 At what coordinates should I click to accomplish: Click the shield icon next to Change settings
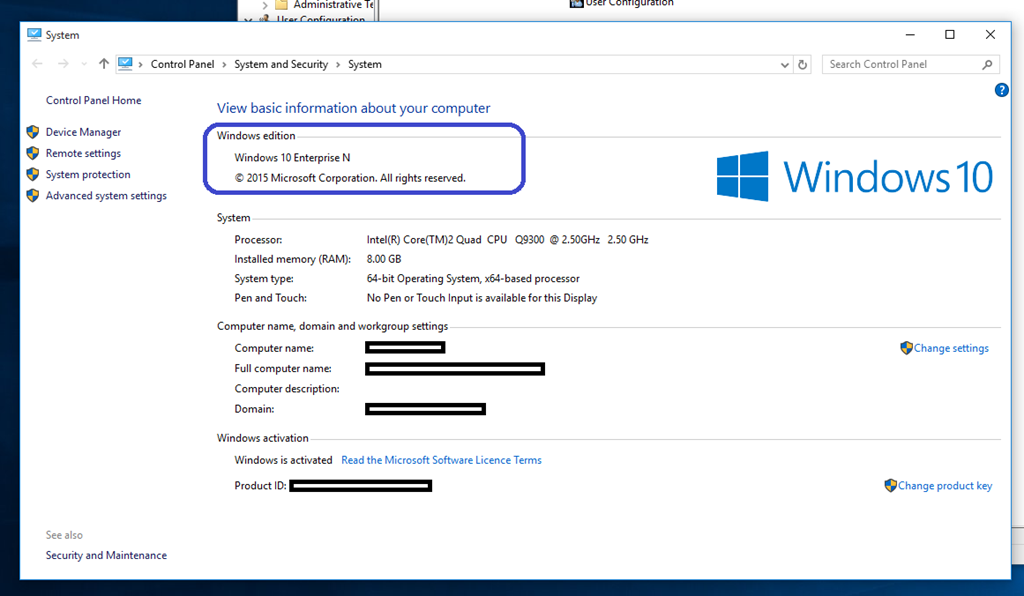(x=906, y=348)
